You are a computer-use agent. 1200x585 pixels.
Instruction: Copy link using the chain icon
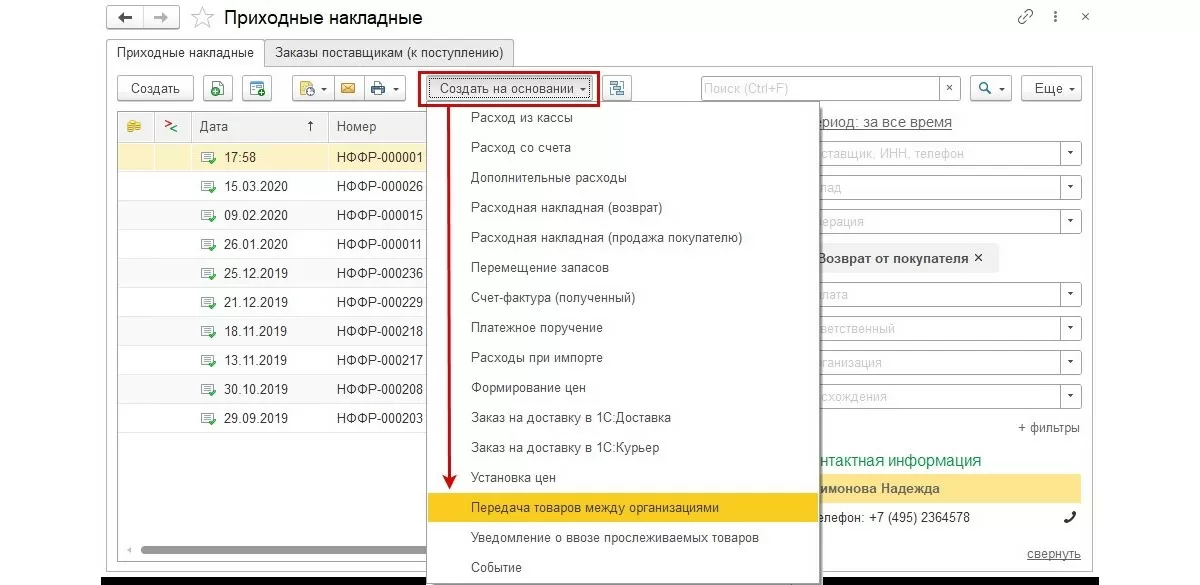[1025, 17]
